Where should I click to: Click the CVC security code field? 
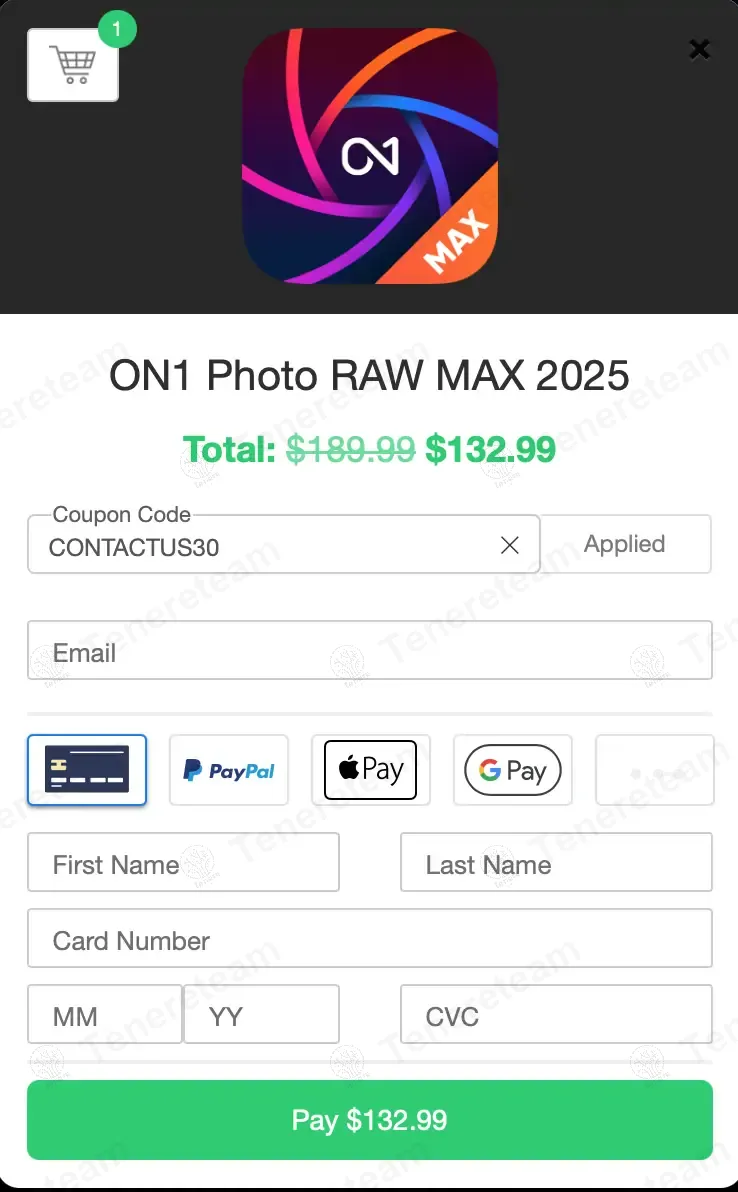[556, 1015]
